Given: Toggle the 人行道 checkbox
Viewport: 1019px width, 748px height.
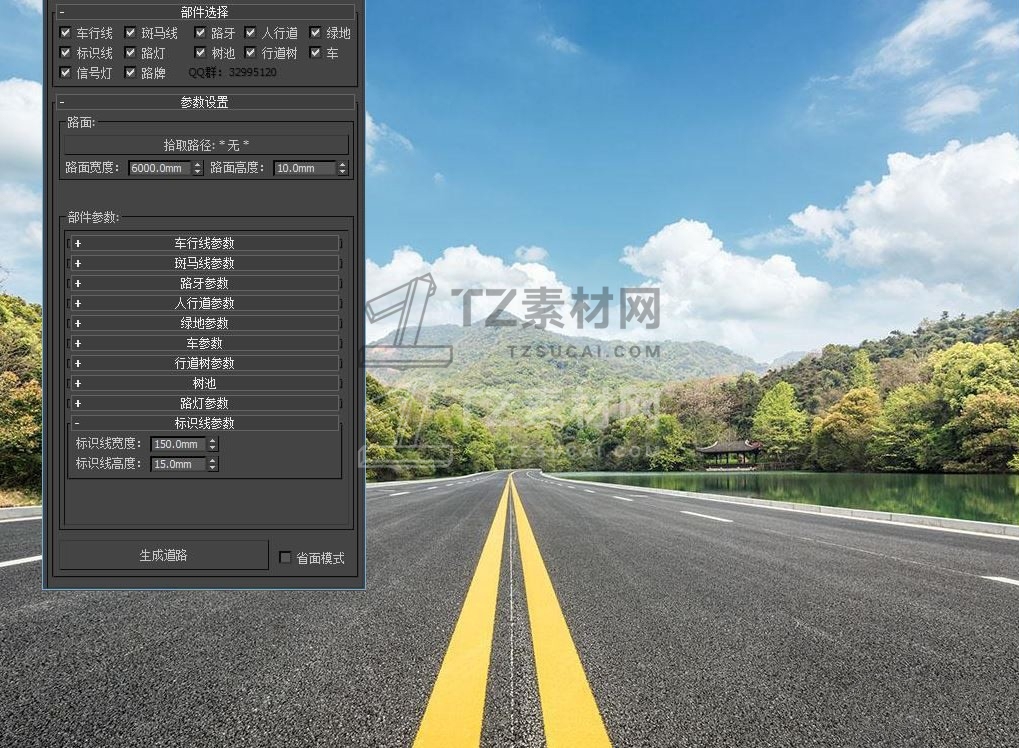Looking at the screenshot, I should [x=250, y=32].
